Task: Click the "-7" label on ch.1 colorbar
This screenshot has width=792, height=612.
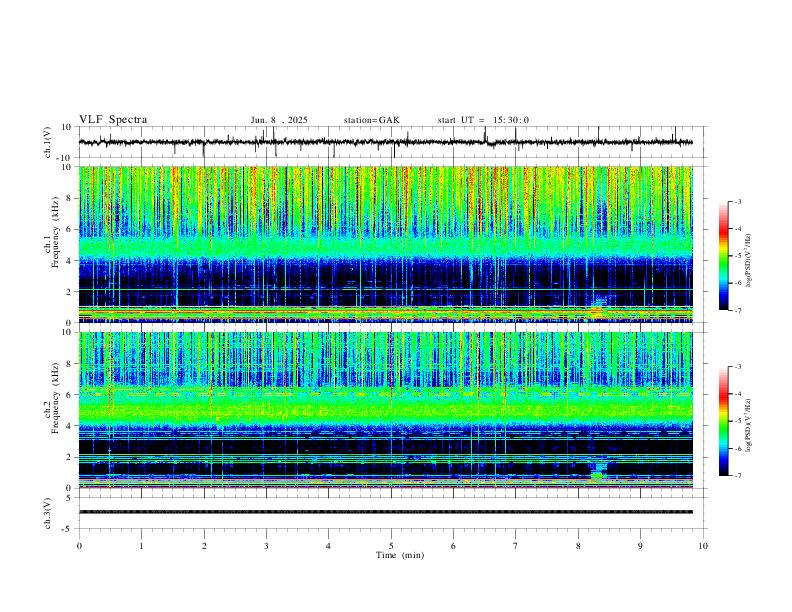Action: tap(738, 311)
